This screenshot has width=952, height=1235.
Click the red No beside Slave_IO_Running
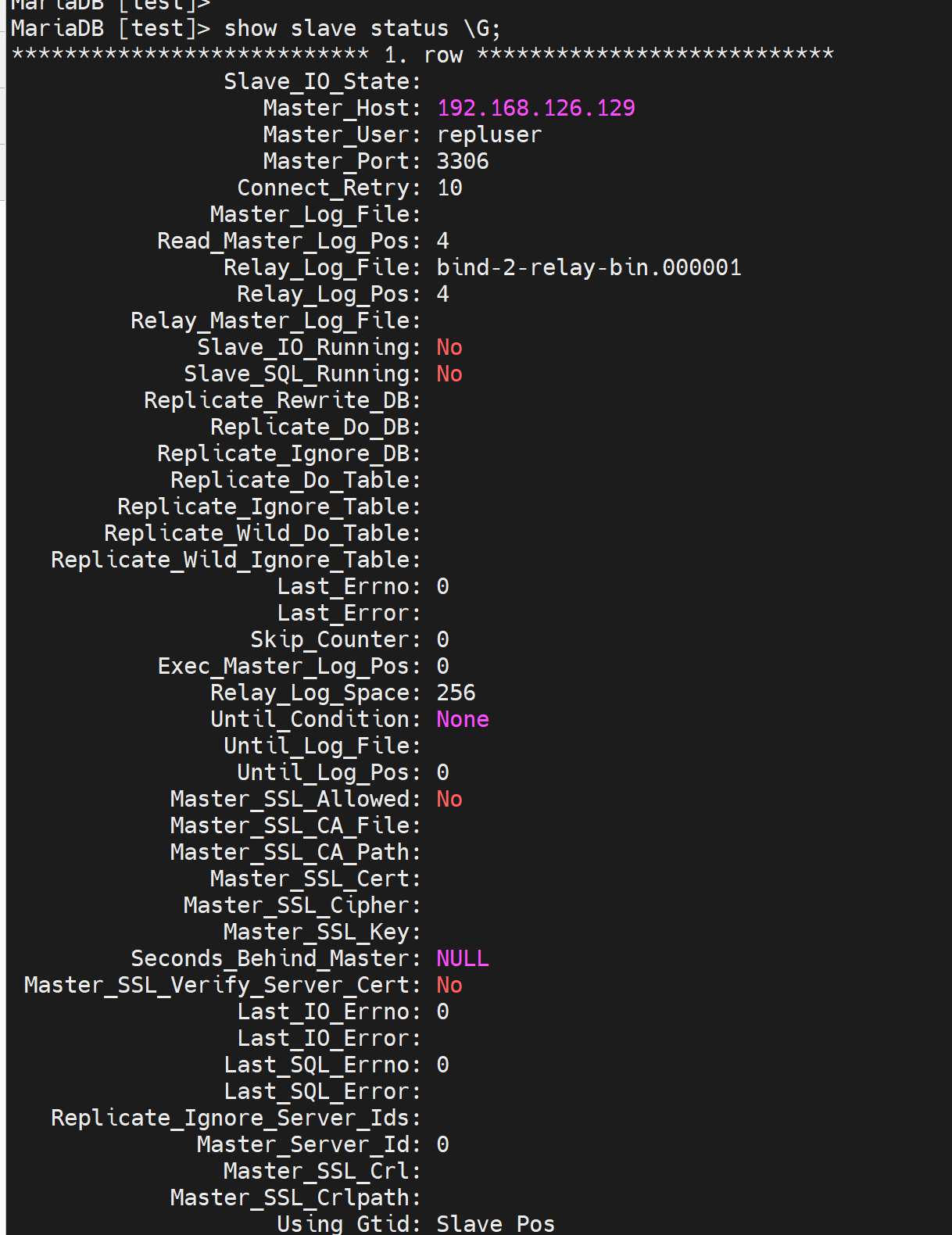449,347
